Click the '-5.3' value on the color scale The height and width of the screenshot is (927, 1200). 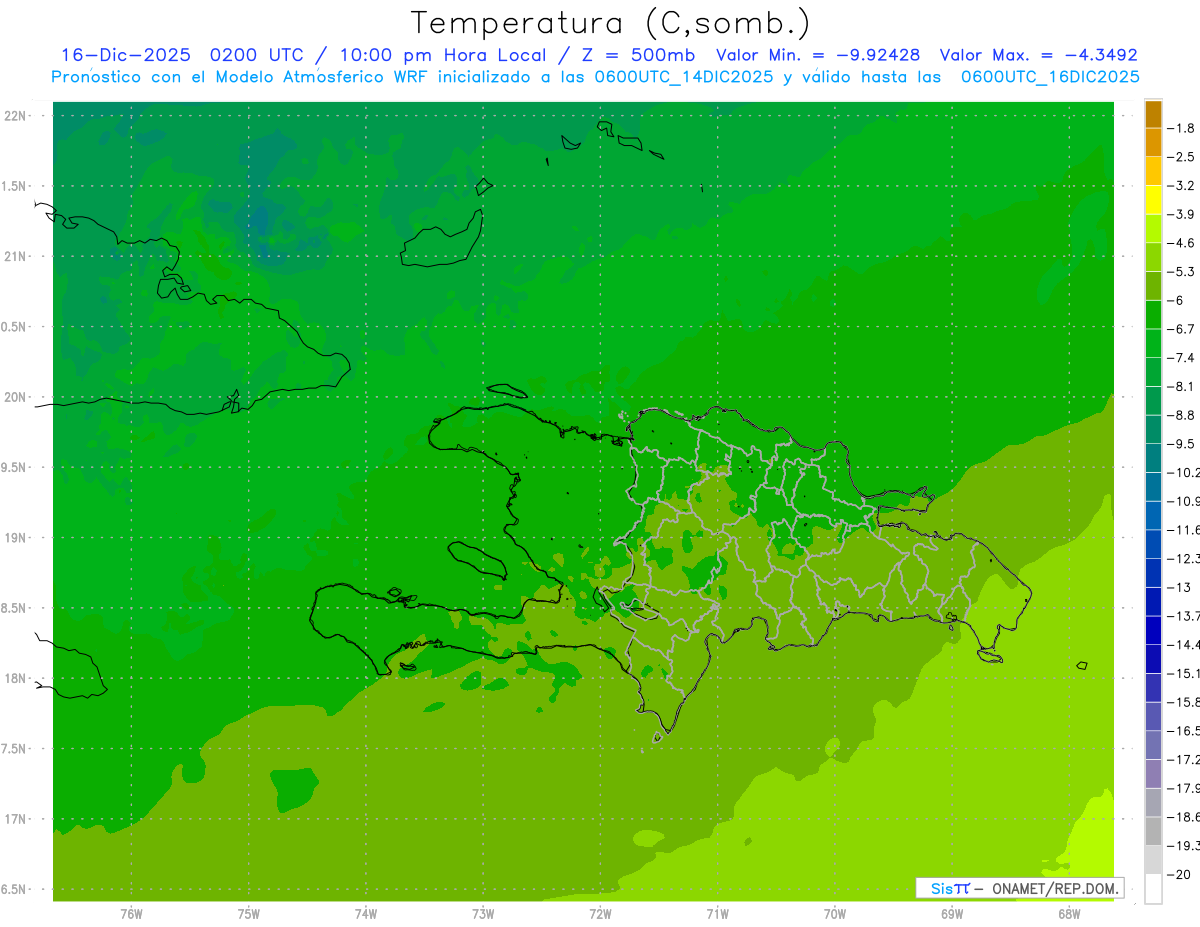click(1183, 272)
